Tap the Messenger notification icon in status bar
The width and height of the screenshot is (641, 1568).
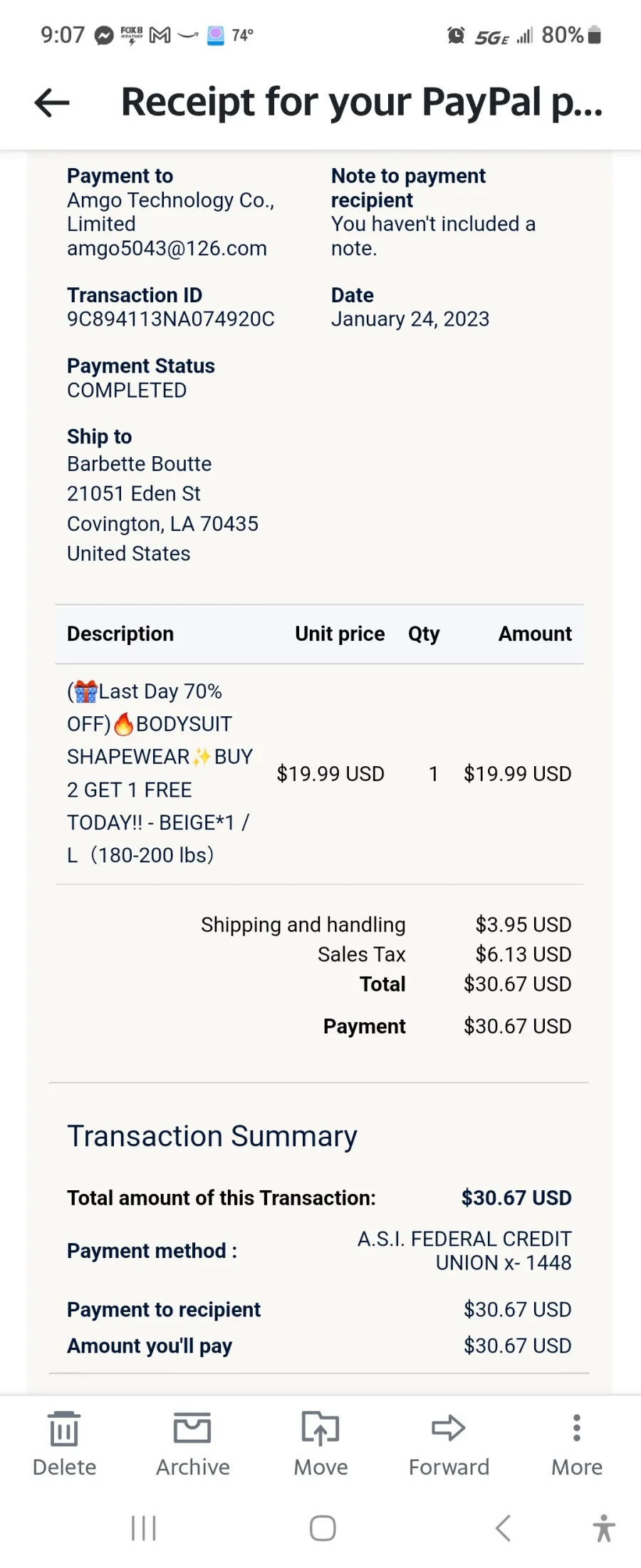[105, 35]
